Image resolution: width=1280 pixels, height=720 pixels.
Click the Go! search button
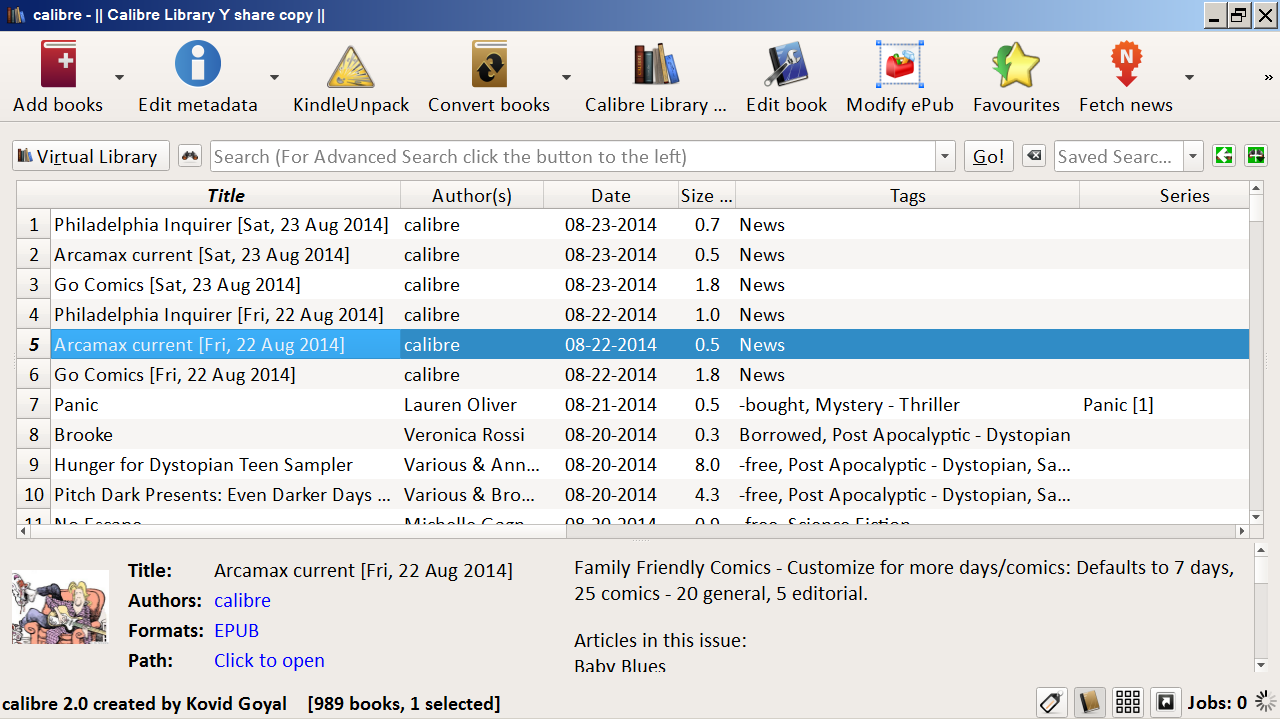pyautogui.click(x=989, y=156)
